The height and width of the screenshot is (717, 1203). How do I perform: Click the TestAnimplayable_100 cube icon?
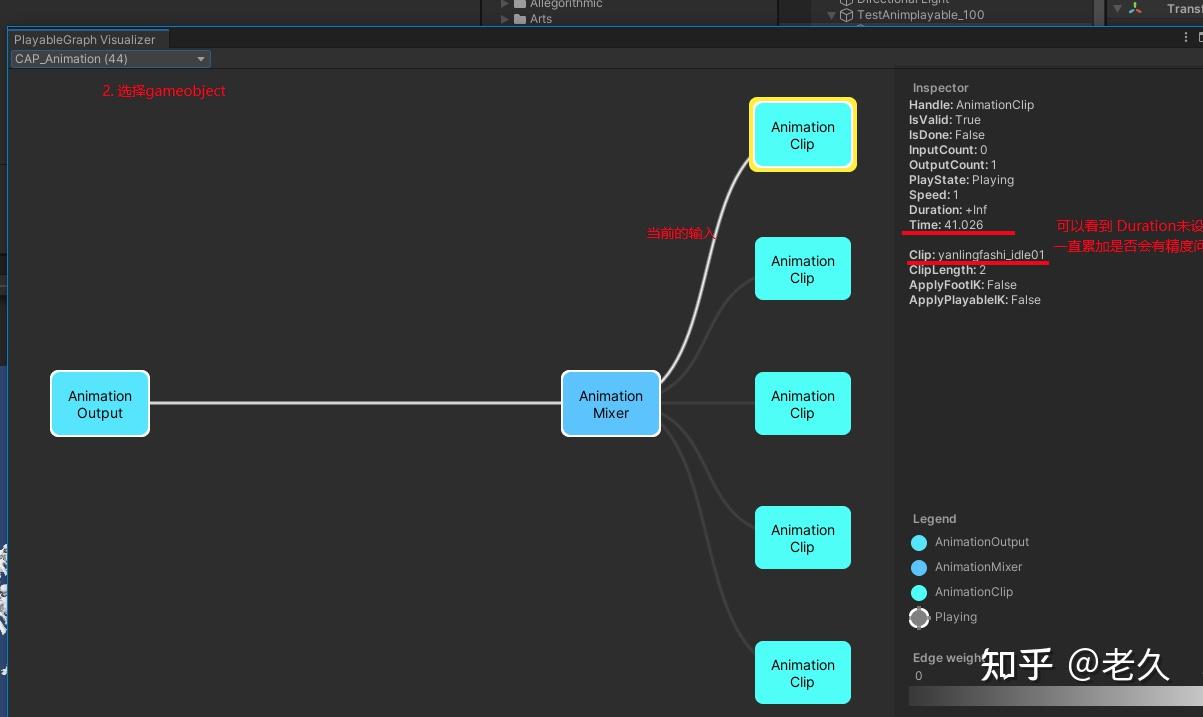[845, 15]
